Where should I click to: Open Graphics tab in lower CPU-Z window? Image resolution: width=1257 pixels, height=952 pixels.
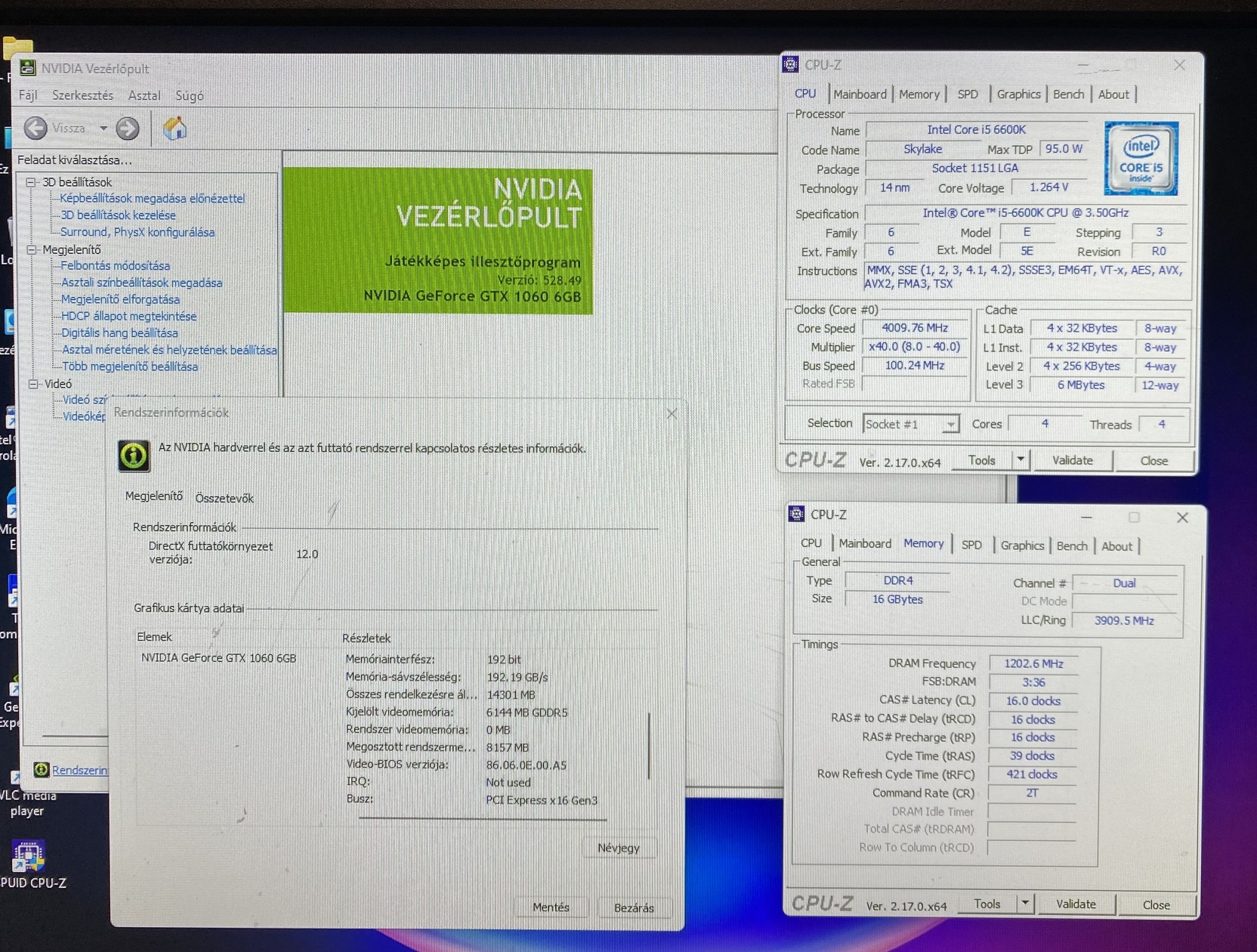1022,546
